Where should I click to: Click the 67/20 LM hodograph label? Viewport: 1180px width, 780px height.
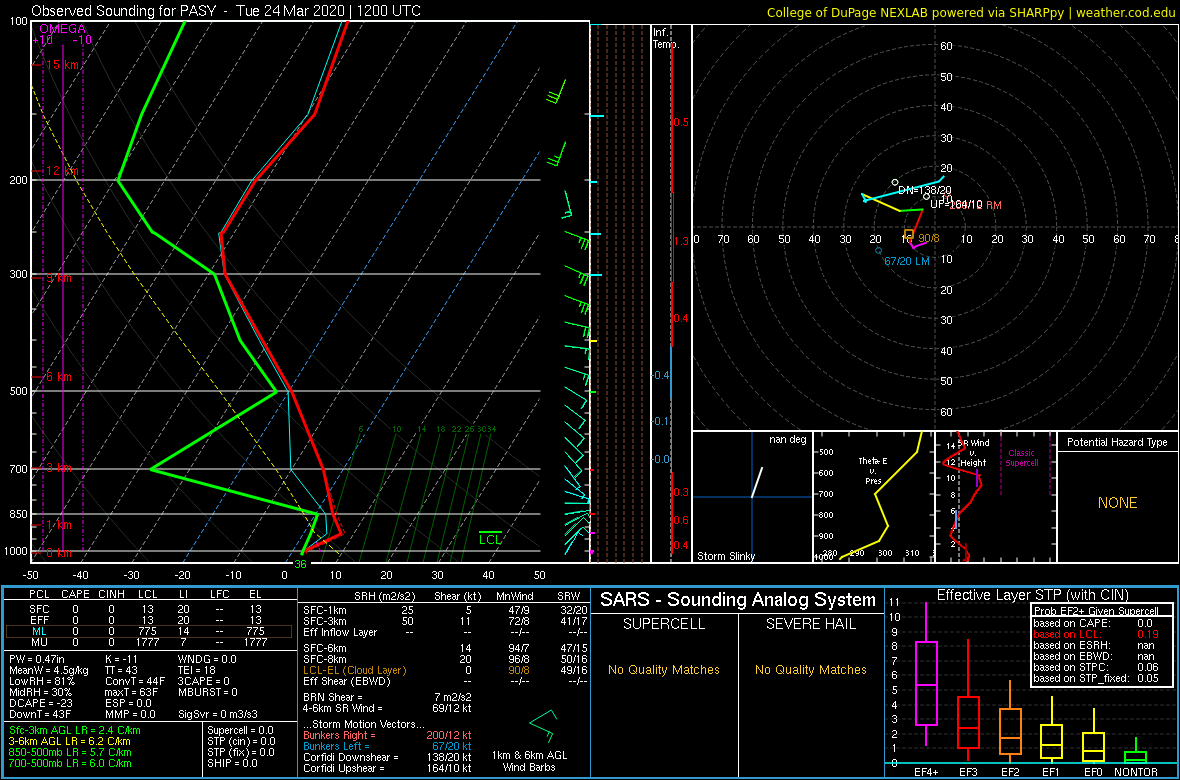[907, 261]
